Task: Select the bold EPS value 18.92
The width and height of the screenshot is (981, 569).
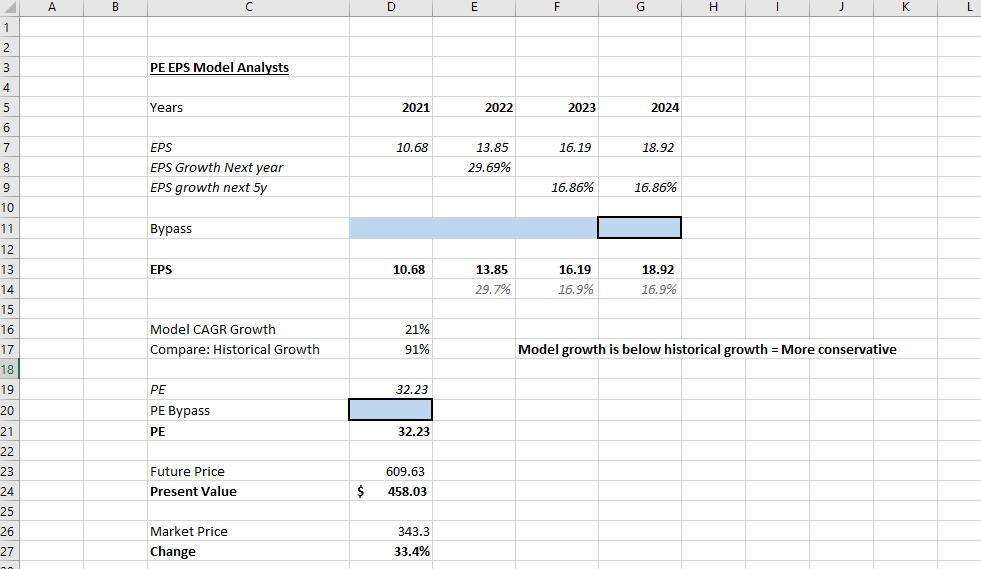Action: point(640,269)
